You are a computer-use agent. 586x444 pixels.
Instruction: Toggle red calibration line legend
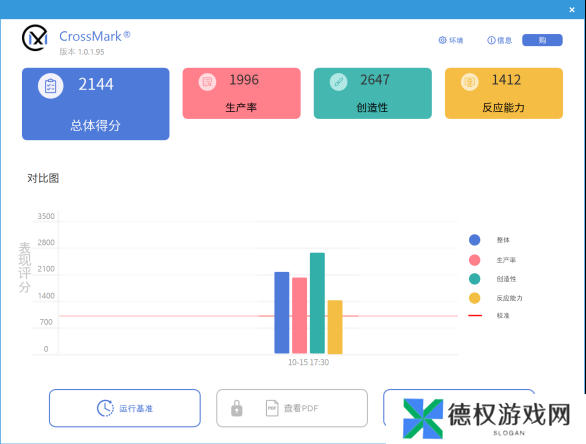475,315
